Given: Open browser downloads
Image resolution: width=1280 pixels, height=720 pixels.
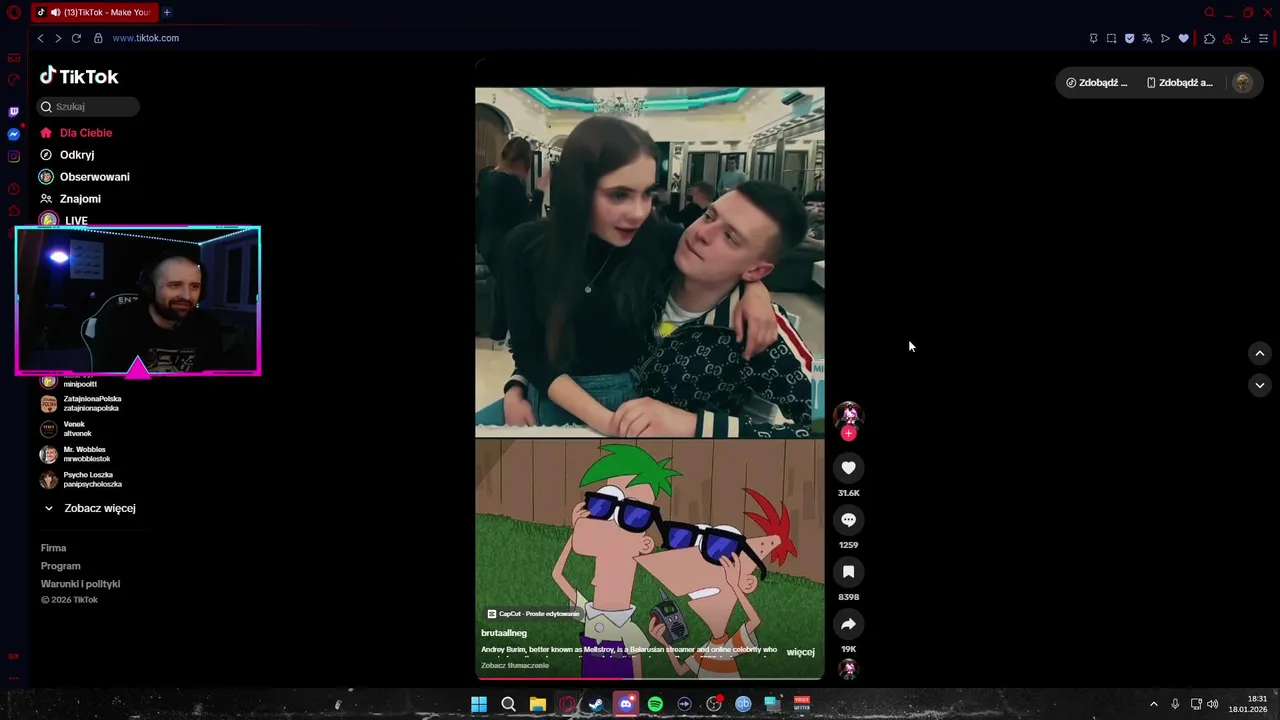Looking at the screenshot, I should (x=1245, y=38).
